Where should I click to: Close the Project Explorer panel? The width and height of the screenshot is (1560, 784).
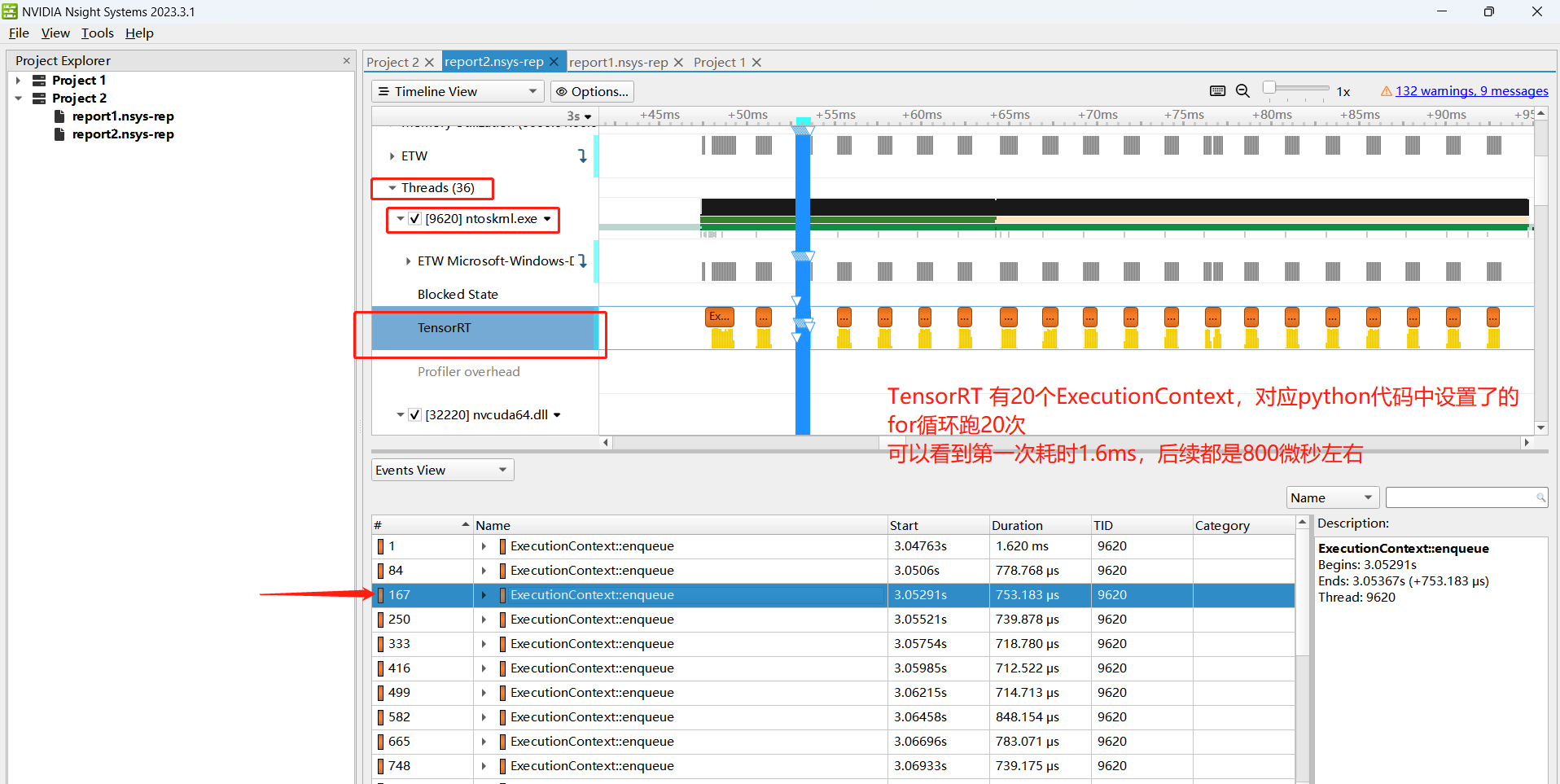click(346, 60)
